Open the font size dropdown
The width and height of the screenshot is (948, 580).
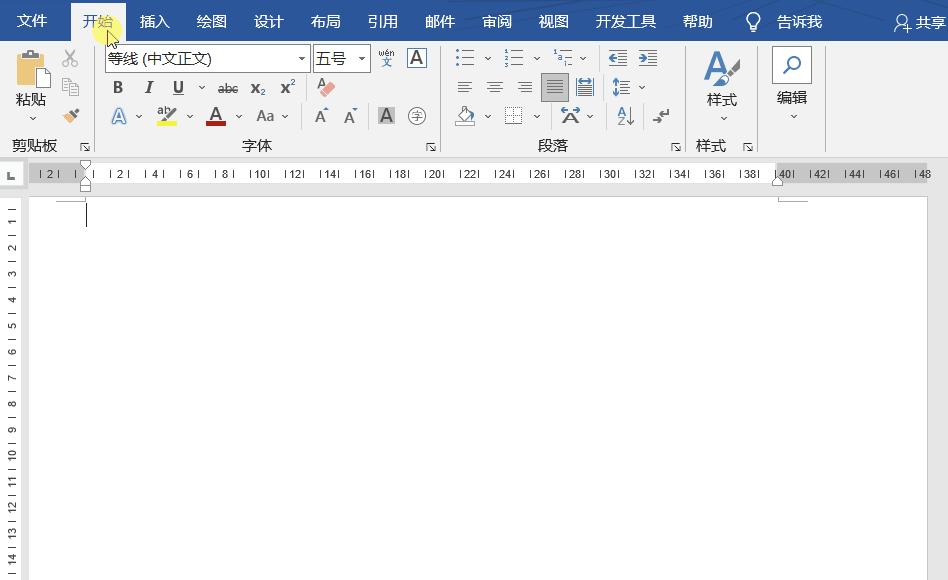click(360, 58)
